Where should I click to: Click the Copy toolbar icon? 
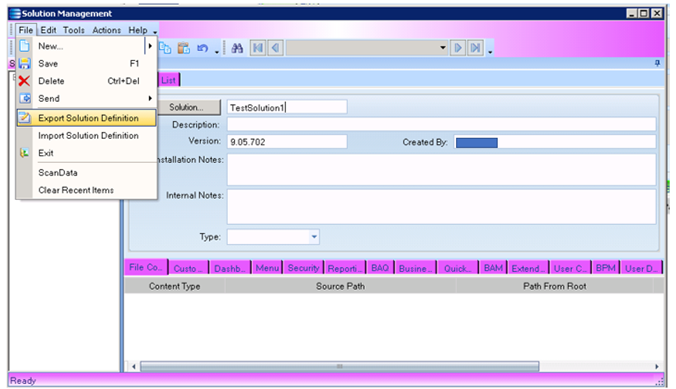pyautogui.click(x=165, y=48)
